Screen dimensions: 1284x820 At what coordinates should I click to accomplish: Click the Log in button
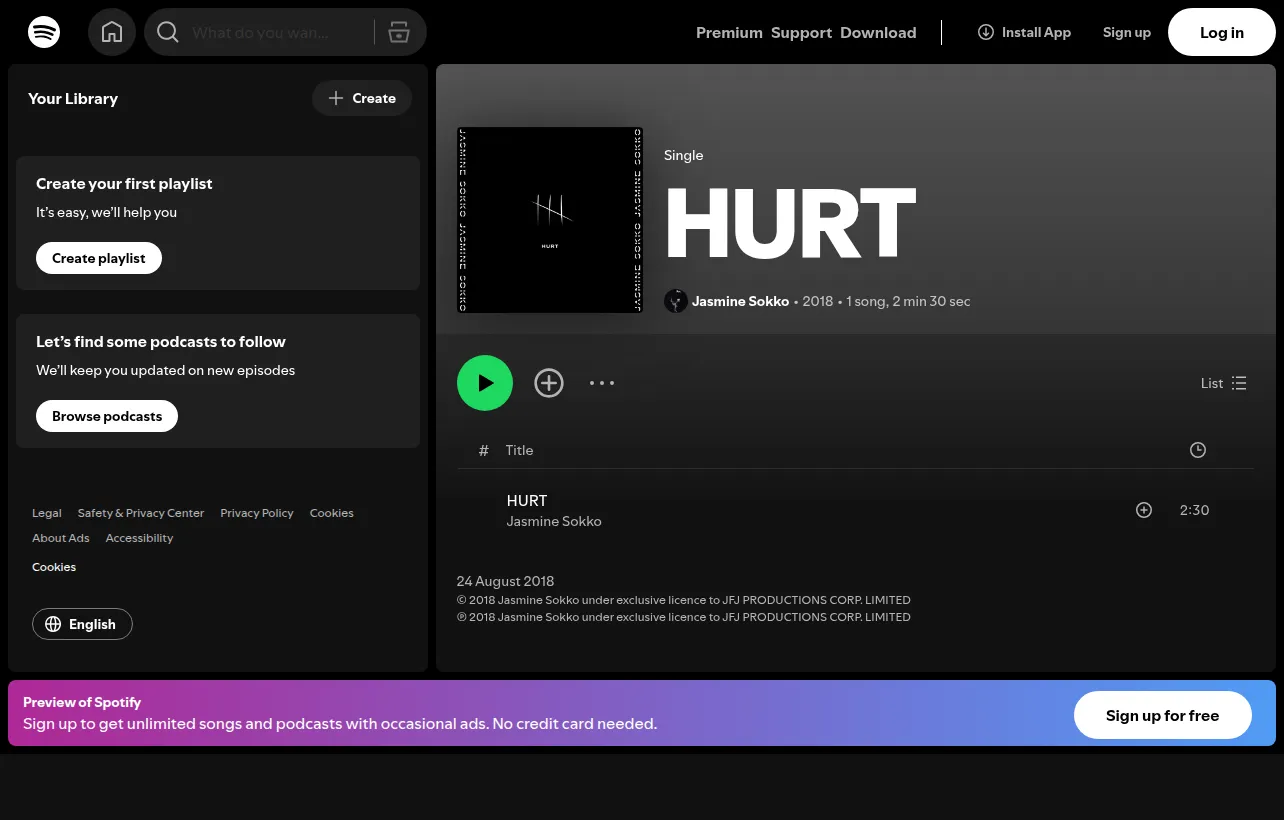(1222, 32)
